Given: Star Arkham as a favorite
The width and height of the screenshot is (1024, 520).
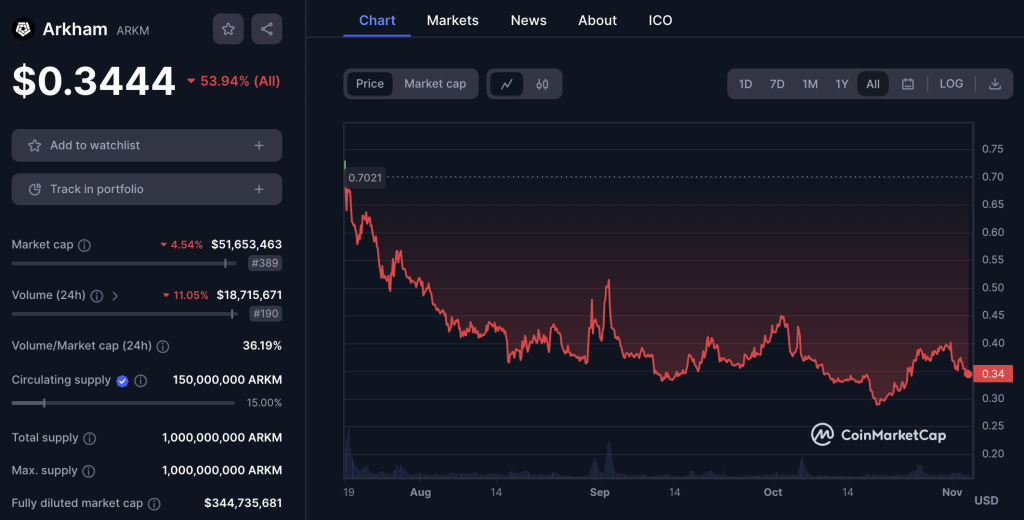Looking at the screenshot, I should pos(228,29).
